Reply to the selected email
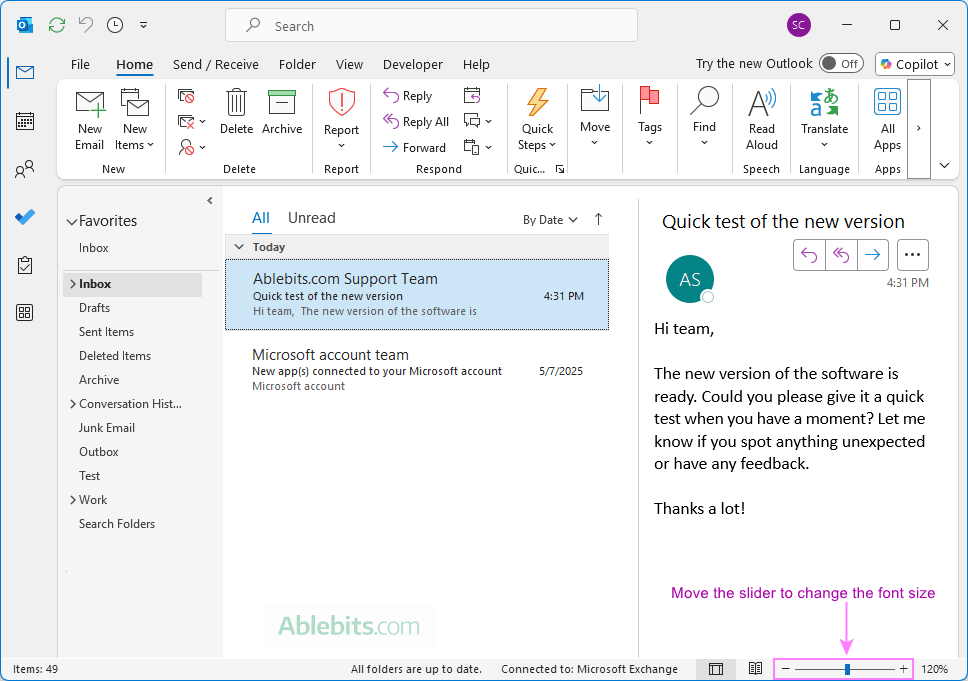The height and width of the screenshot is (681, 968). (408, 96)
